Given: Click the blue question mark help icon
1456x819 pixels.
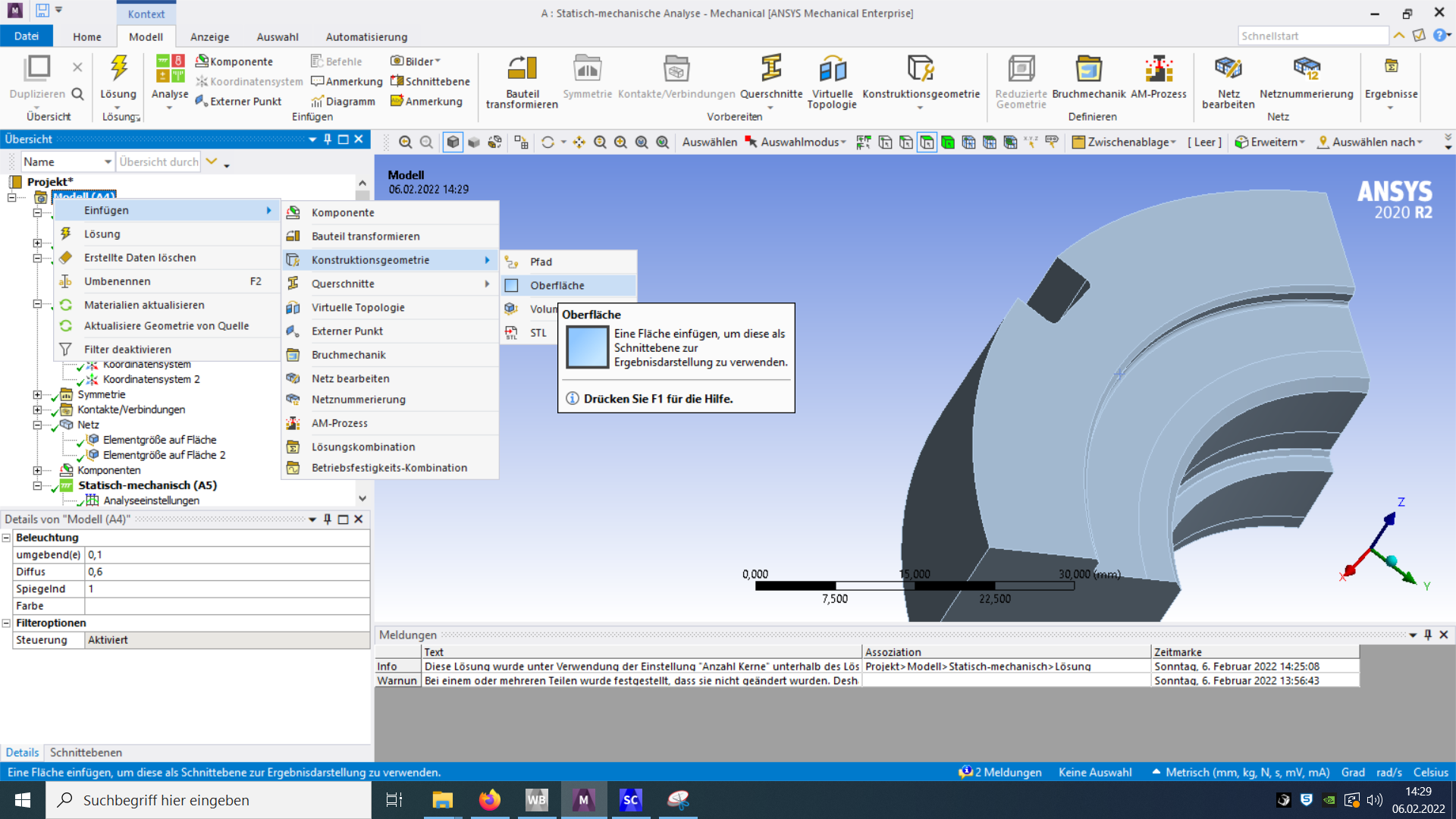Looking at the screenshot, I should click(x=1439, y=36).
